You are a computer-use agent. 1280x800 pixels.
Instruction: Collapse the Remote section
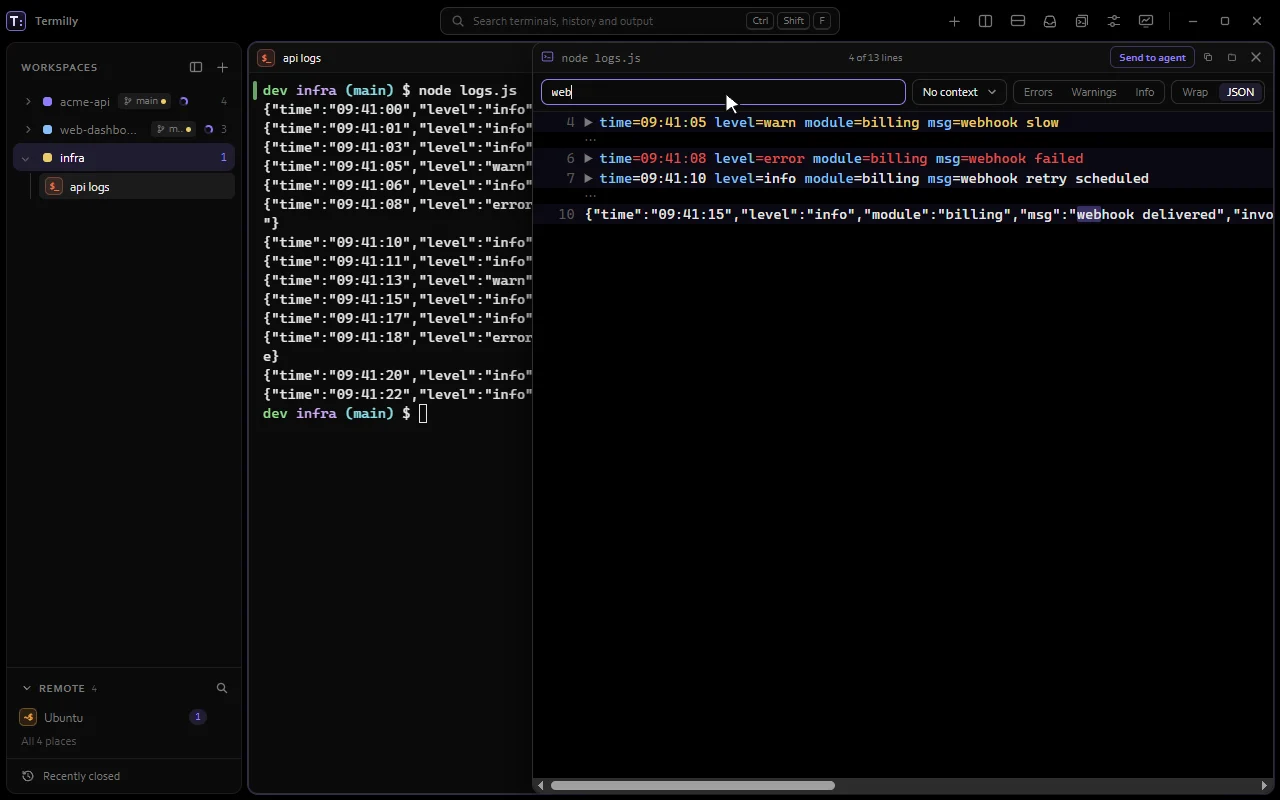[x=27, y=688]
